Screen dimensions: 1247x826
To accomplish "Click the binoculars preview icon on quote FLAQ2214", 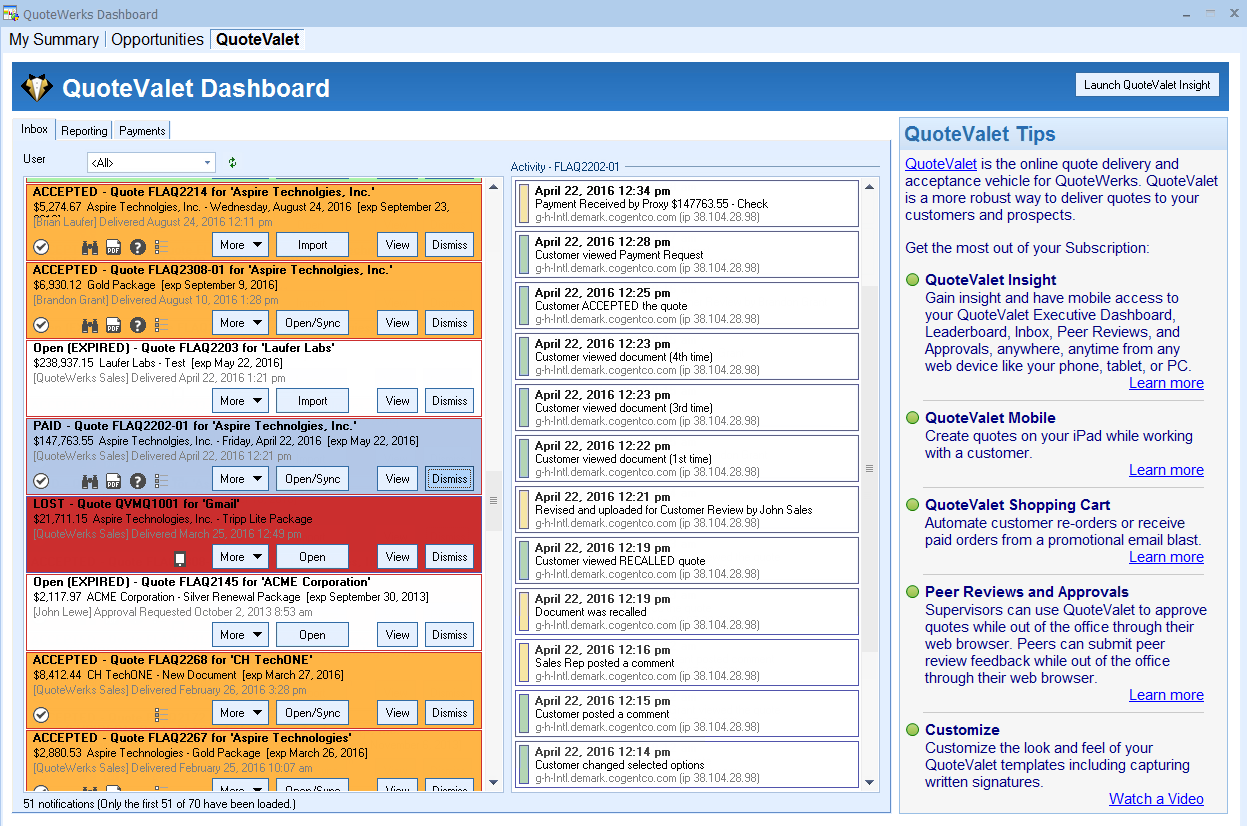I will tap(90, 246).
